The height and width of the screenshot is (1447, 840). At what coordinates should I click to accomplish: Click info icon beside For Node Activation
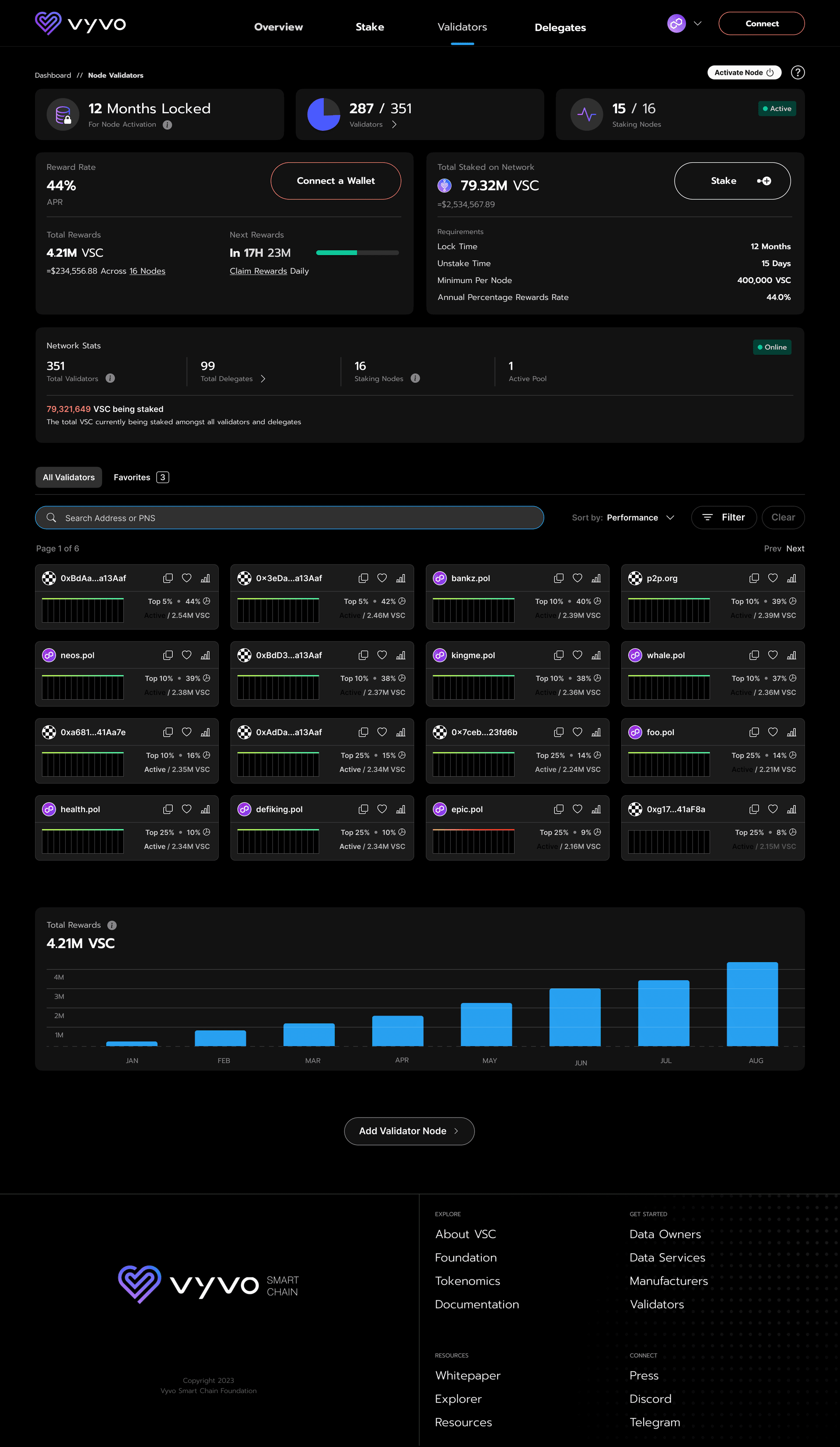point(167,125)
